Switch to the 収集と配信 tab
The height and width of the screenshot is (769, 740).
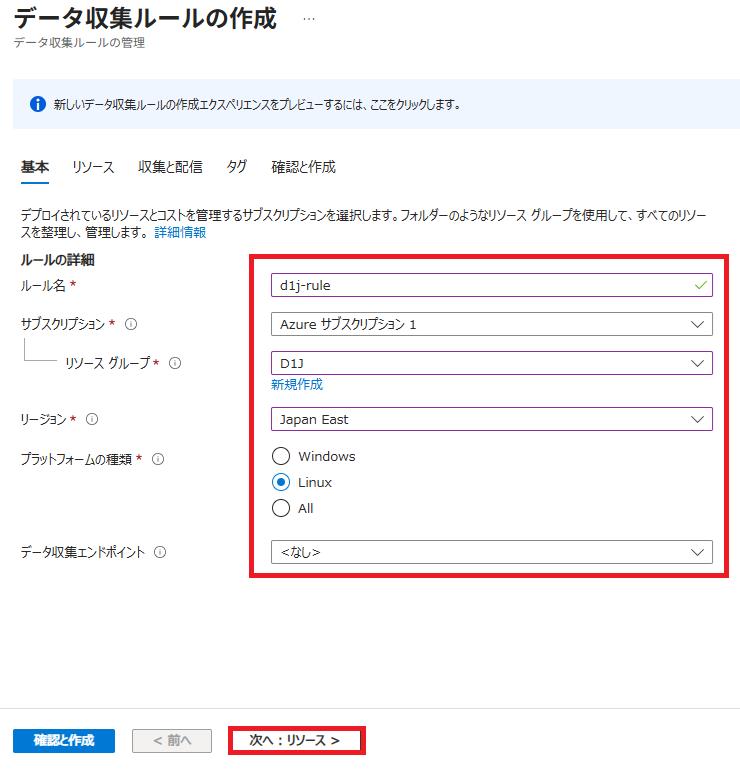point(170,167)
